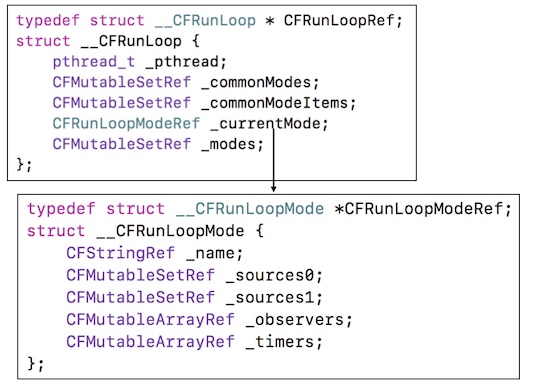
Task: Click the 'CFMutableSetRef _sources0;' line
Action: pos(194,275)
